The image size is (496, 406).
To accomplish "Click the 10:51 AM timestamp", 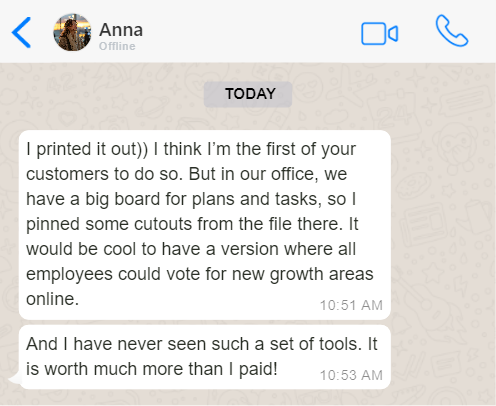I will coord(351,305).
